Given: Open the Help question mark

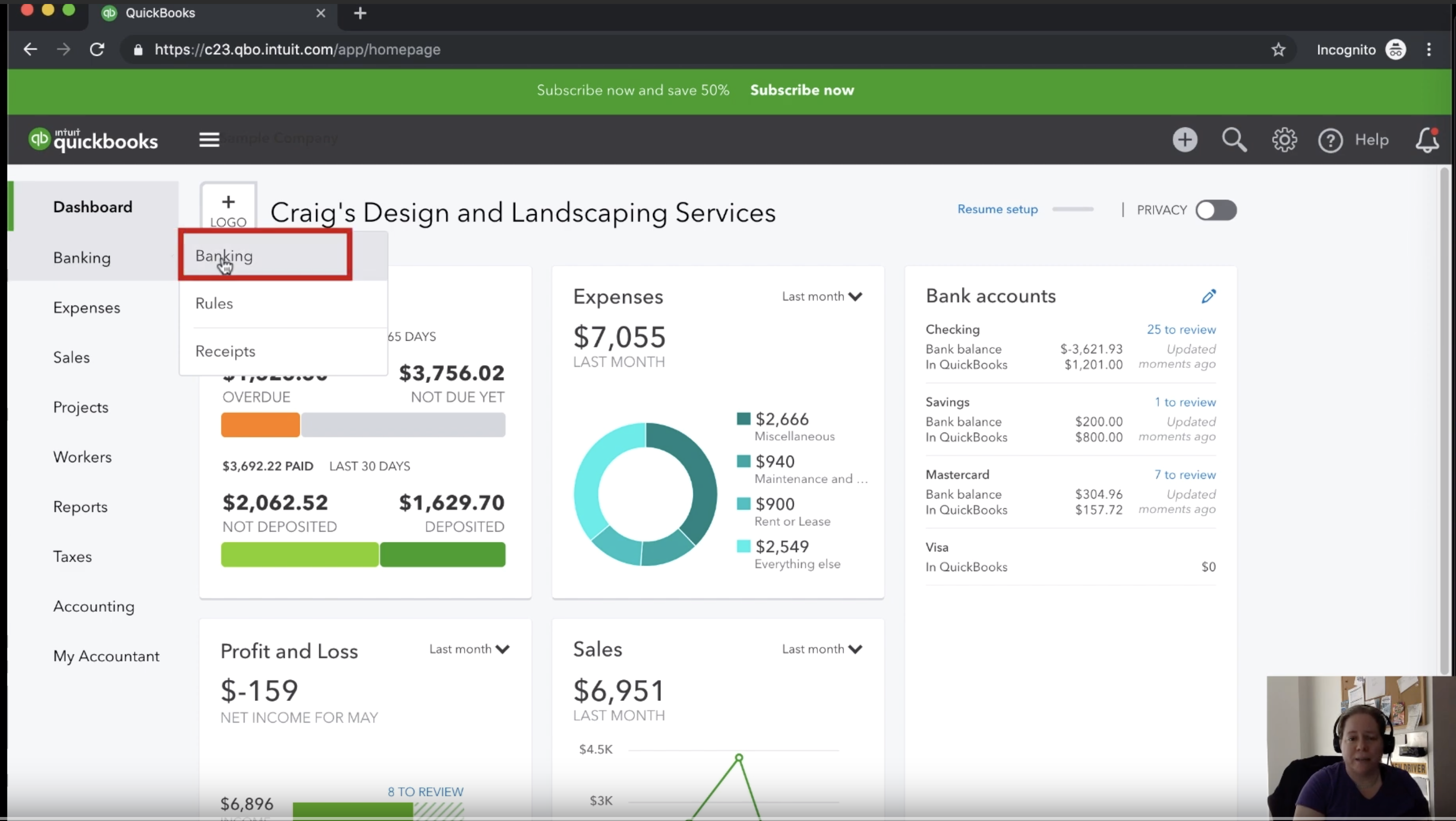Looking at the screenshot, I should (1330, 140).
